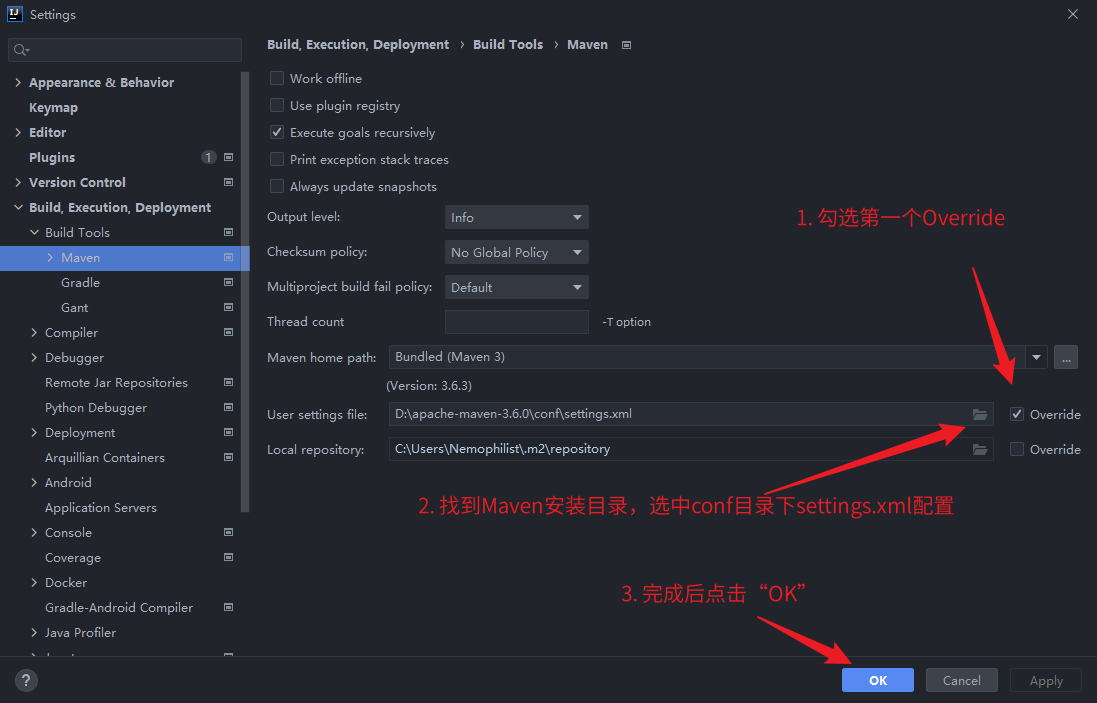Click the project icon beside Version Control
This screenshot has width=1097, height=703.
(x=228, y=182)
